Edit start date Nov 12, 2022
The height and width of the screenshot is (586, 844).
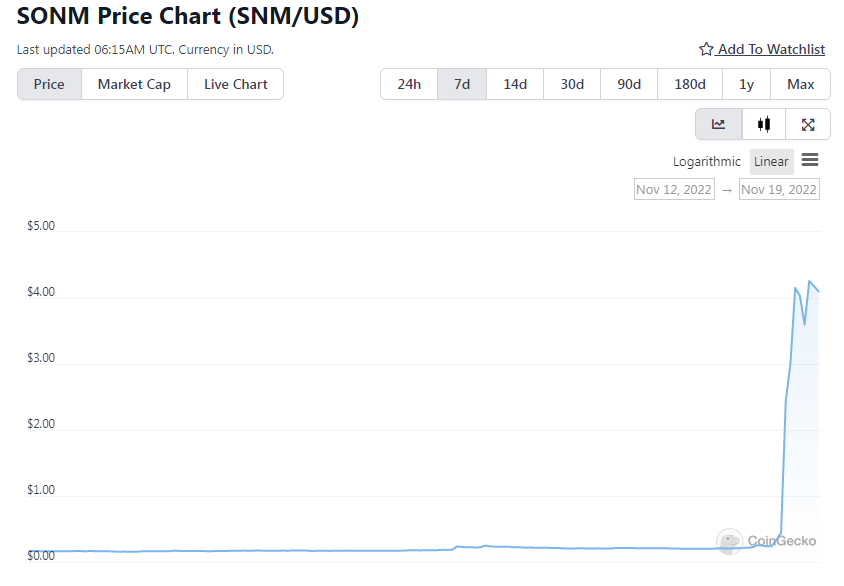(x=674, y=189)
